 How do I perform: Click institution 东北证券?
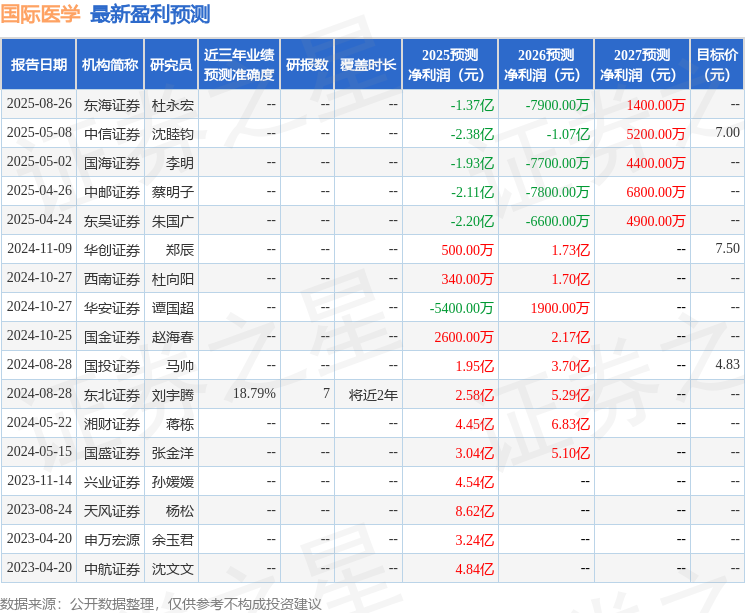[x=112, y=395]
